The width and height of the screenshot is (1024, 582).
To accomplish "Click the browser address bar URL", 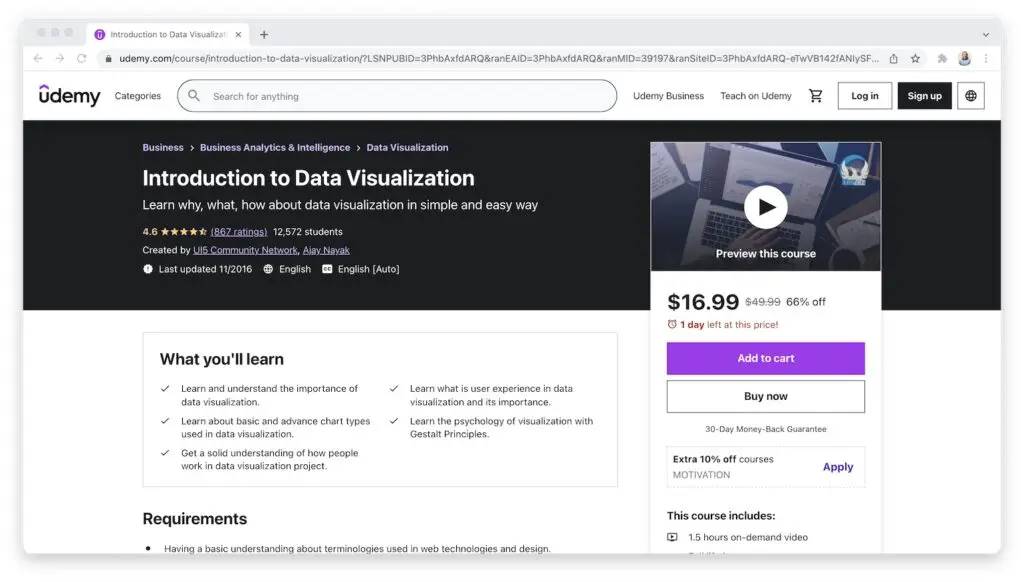I will (498, 58).
